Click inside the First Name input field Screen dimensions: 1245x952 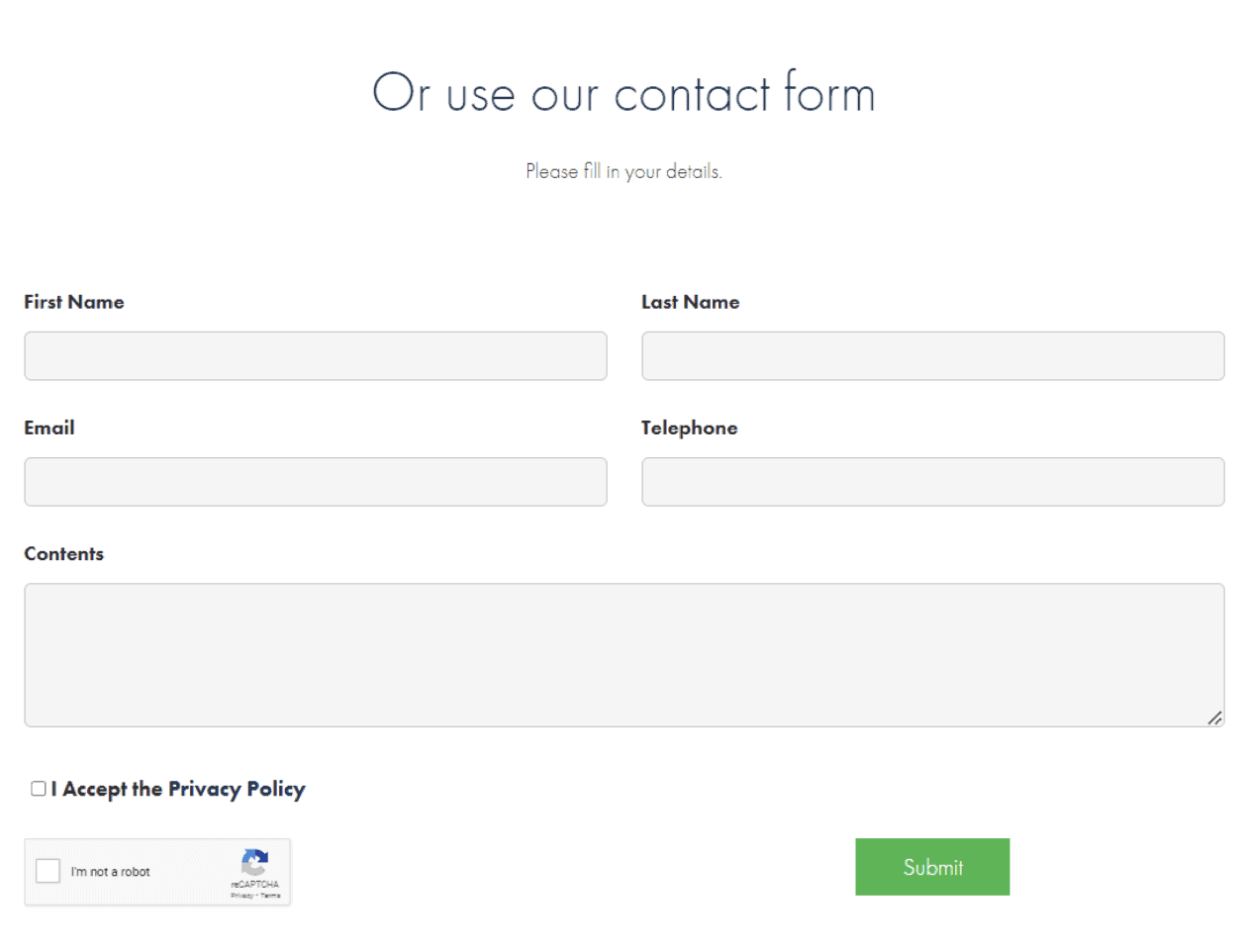315,356
